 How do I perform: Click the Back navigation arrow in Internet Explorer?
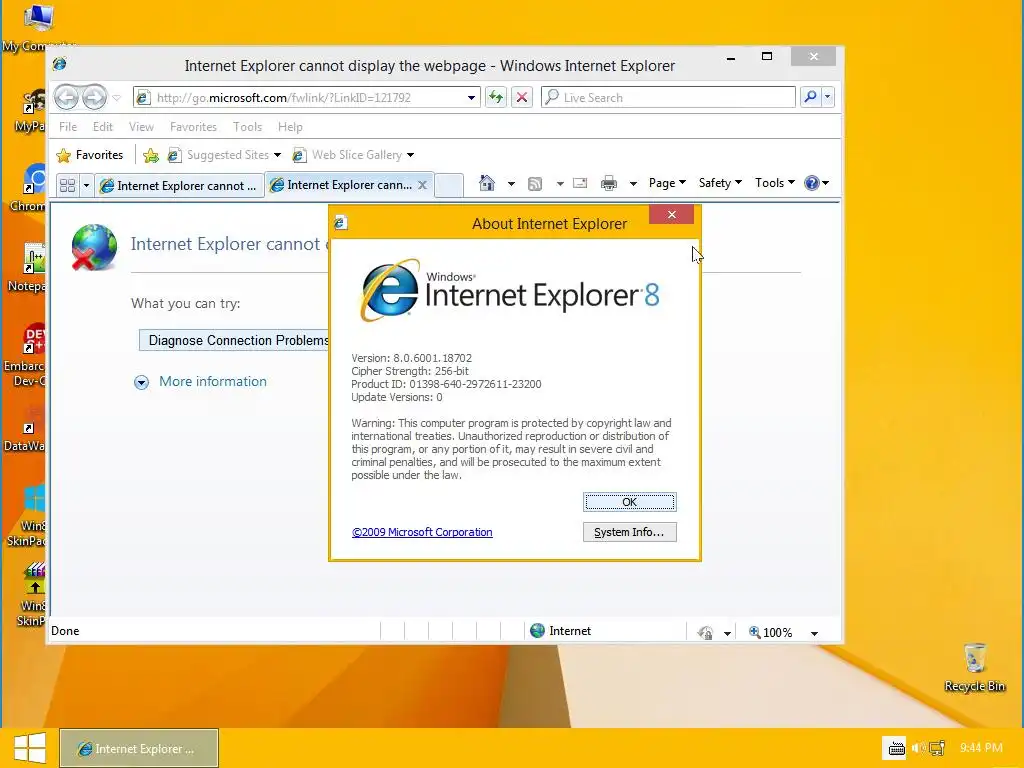(x=66, y=97)
